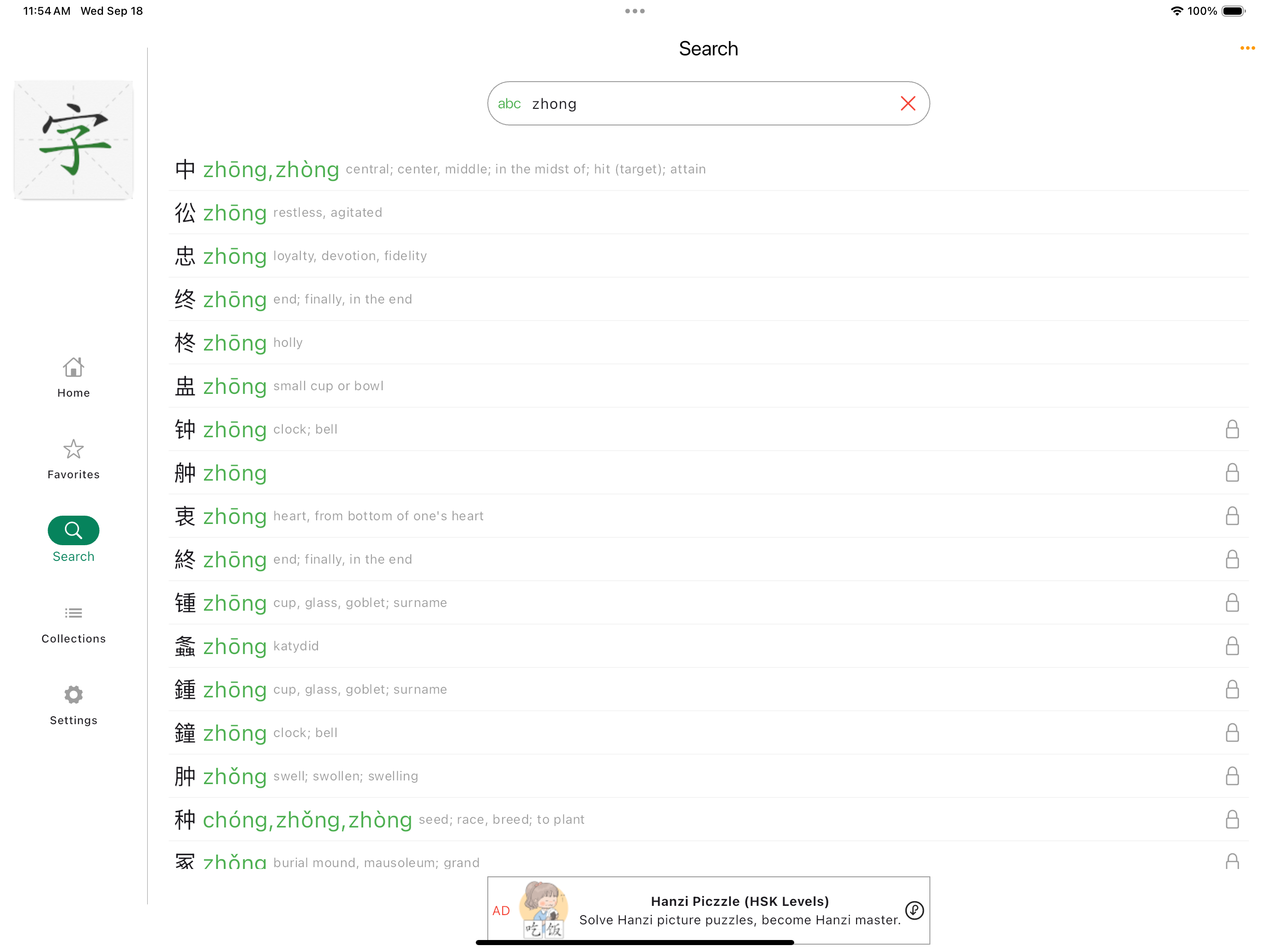1270x952 pixels.
Task: Open Settings gear icon
Action: [x=73, y=695]
